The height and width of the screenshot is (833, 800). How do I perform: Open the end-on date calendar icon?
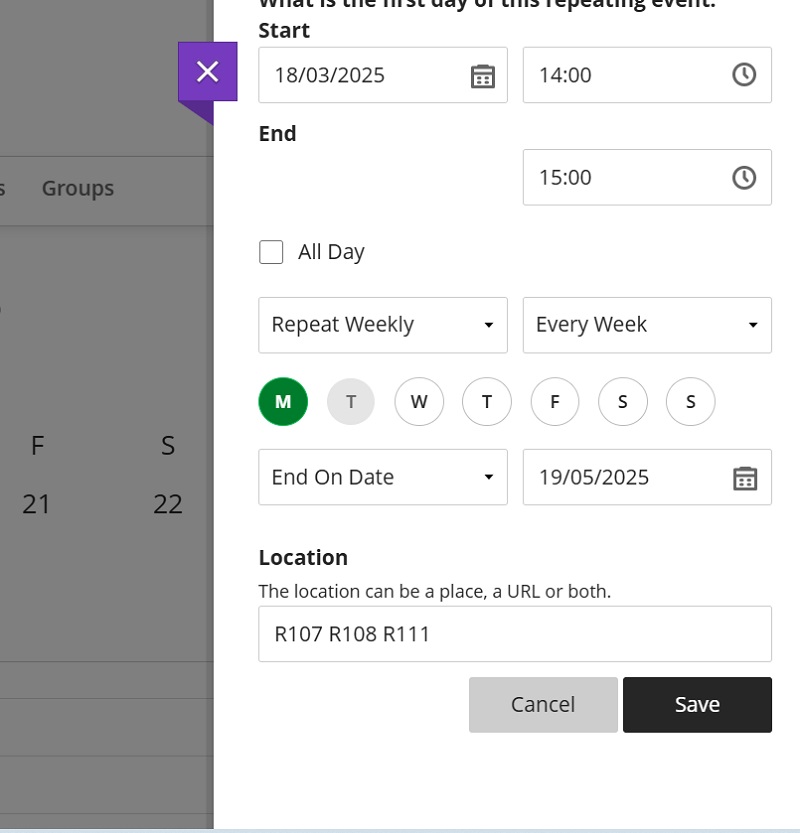click(745, 478)
